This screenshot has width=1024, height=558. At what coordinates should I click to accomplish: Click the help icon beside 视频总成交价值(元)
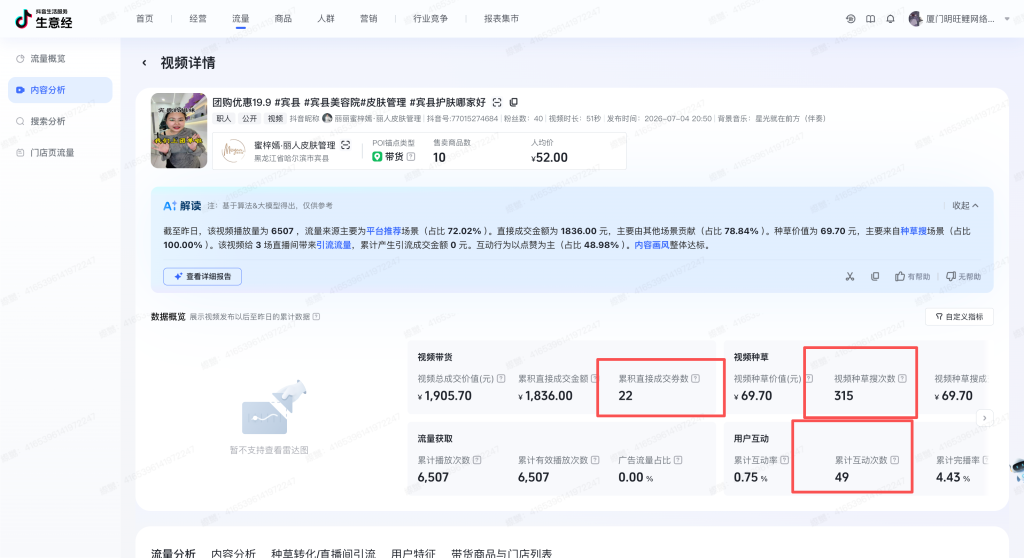[x=501, y=378]
